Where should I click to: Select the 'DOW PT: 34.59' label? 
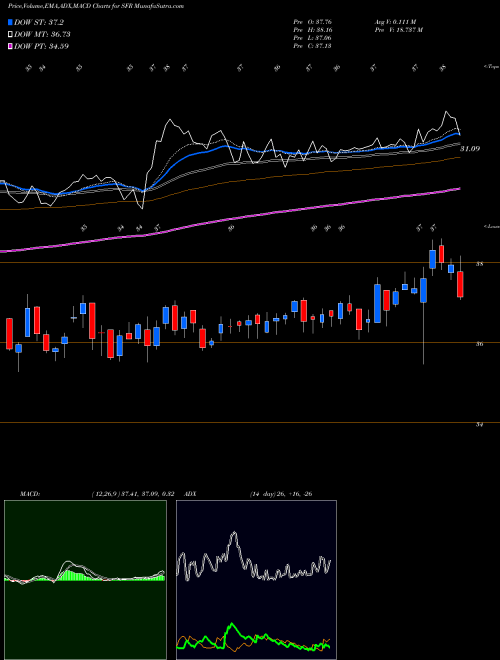click(41, 46)
